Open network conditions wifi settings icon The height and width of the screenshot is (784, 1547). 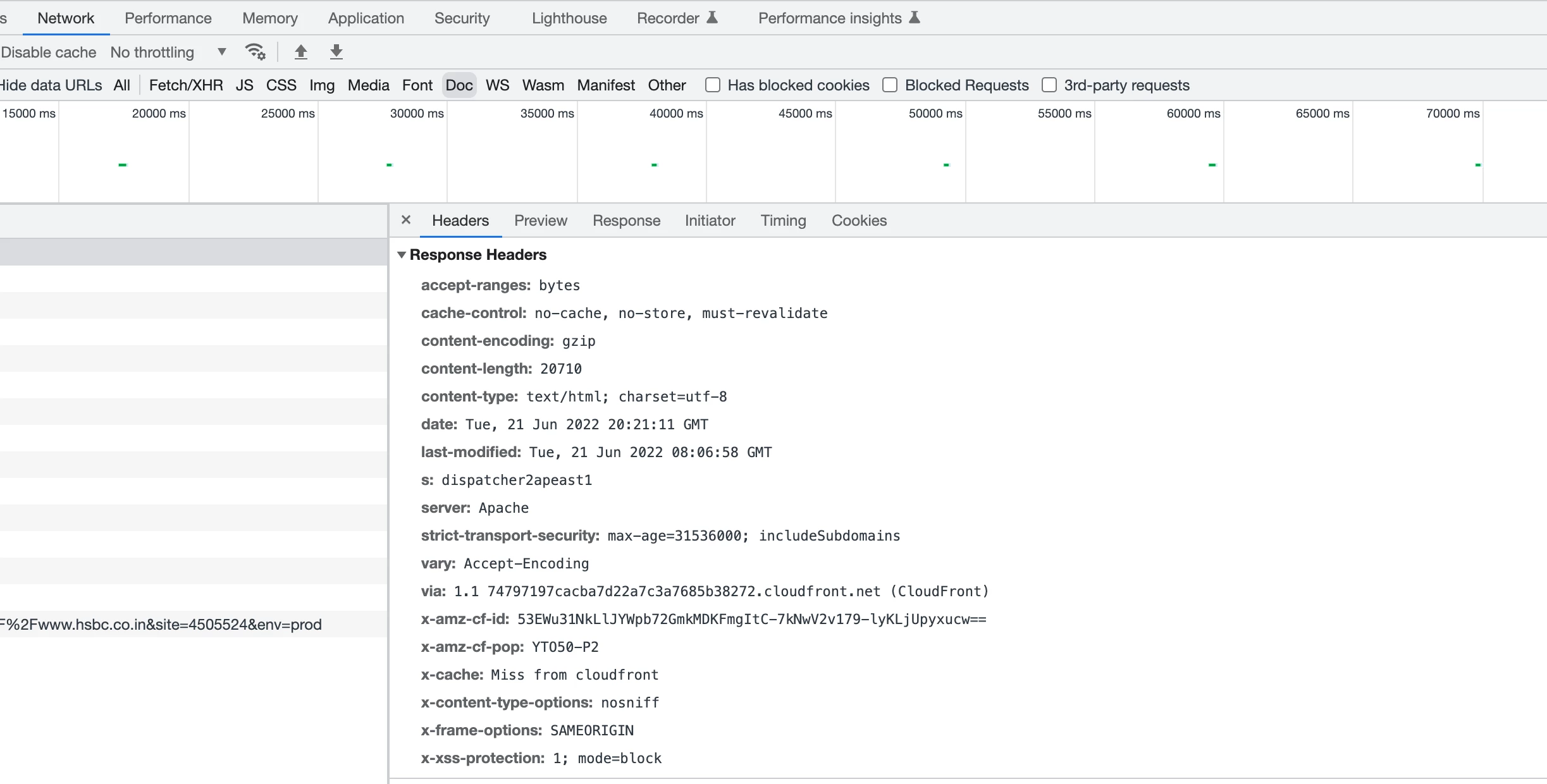(255, 52)
